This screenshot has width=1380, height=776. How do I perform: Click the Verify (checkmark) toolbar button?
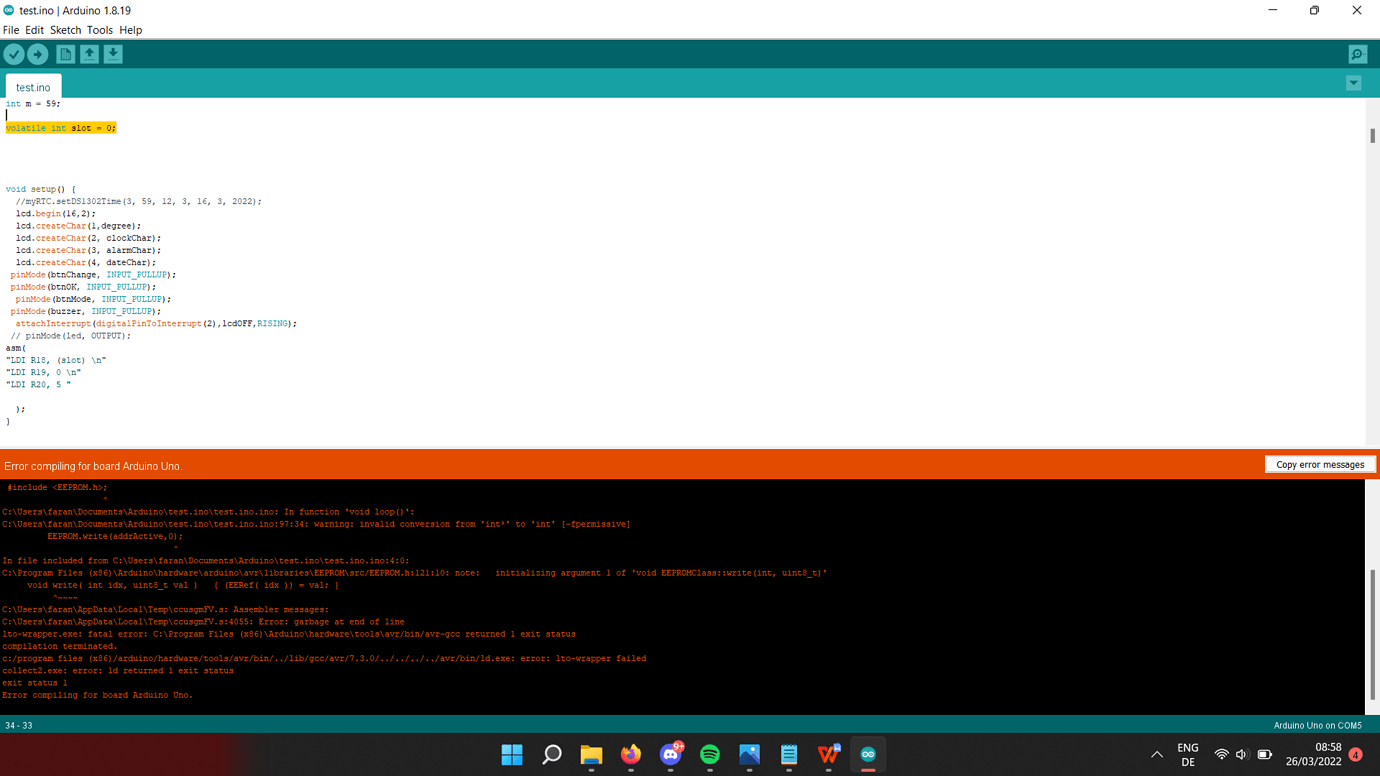pyautogui.click(x=14, y=54)
